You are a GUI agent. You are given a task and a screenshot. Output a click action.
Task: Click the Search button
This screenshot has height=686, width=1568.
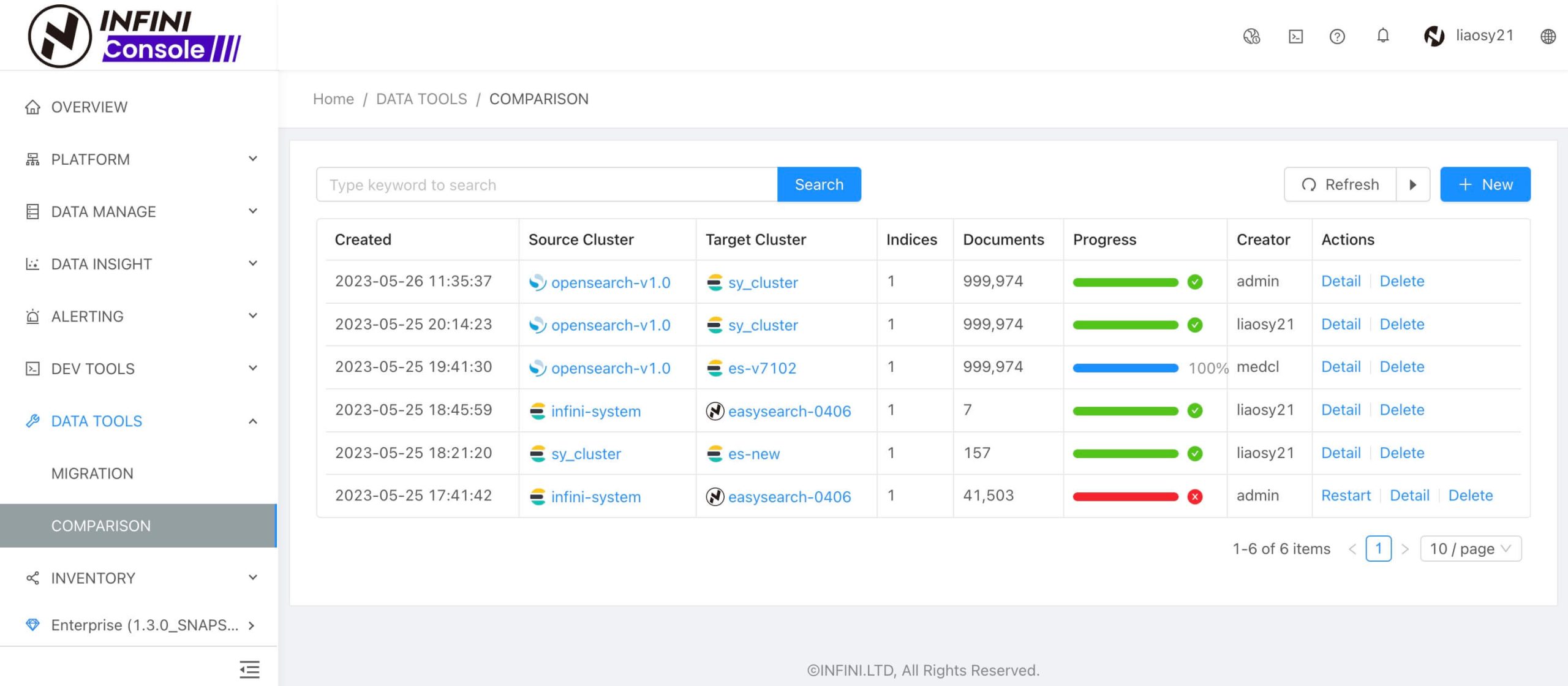(x=819, y=184)
